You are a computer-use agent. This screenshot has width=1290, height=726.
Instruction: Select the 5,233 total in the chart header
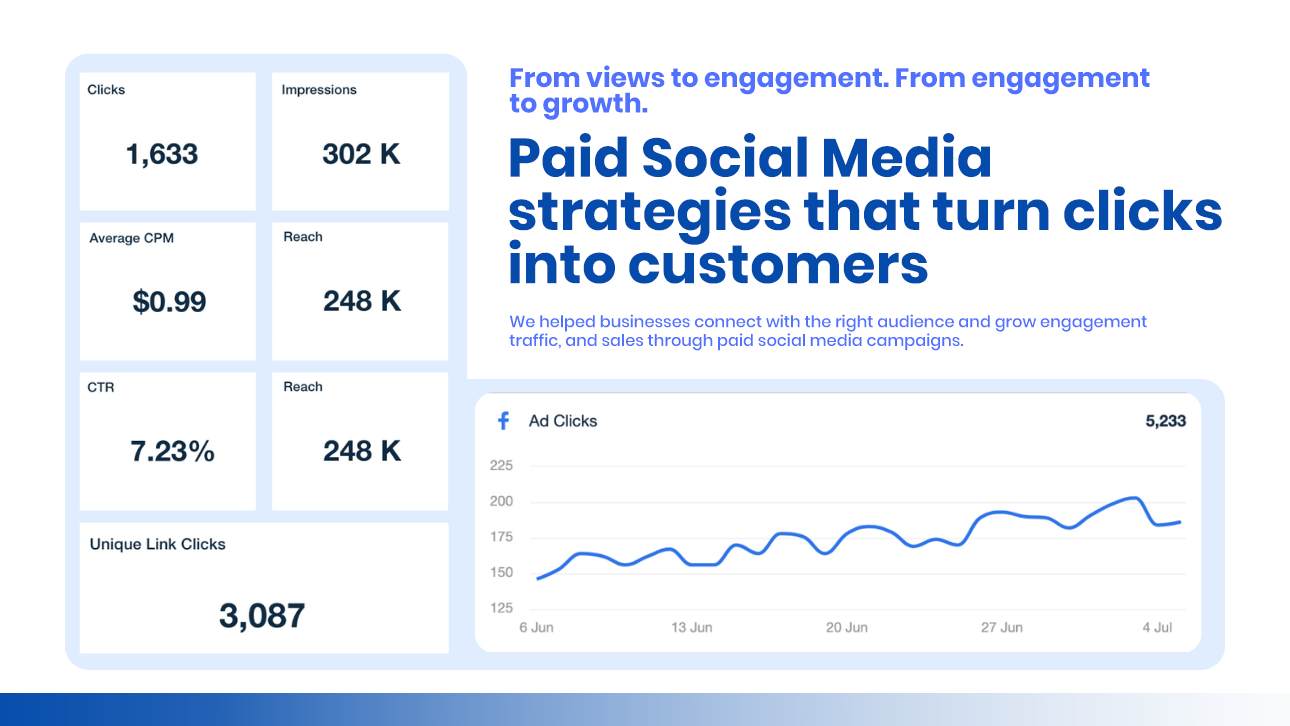point(1165,421)
